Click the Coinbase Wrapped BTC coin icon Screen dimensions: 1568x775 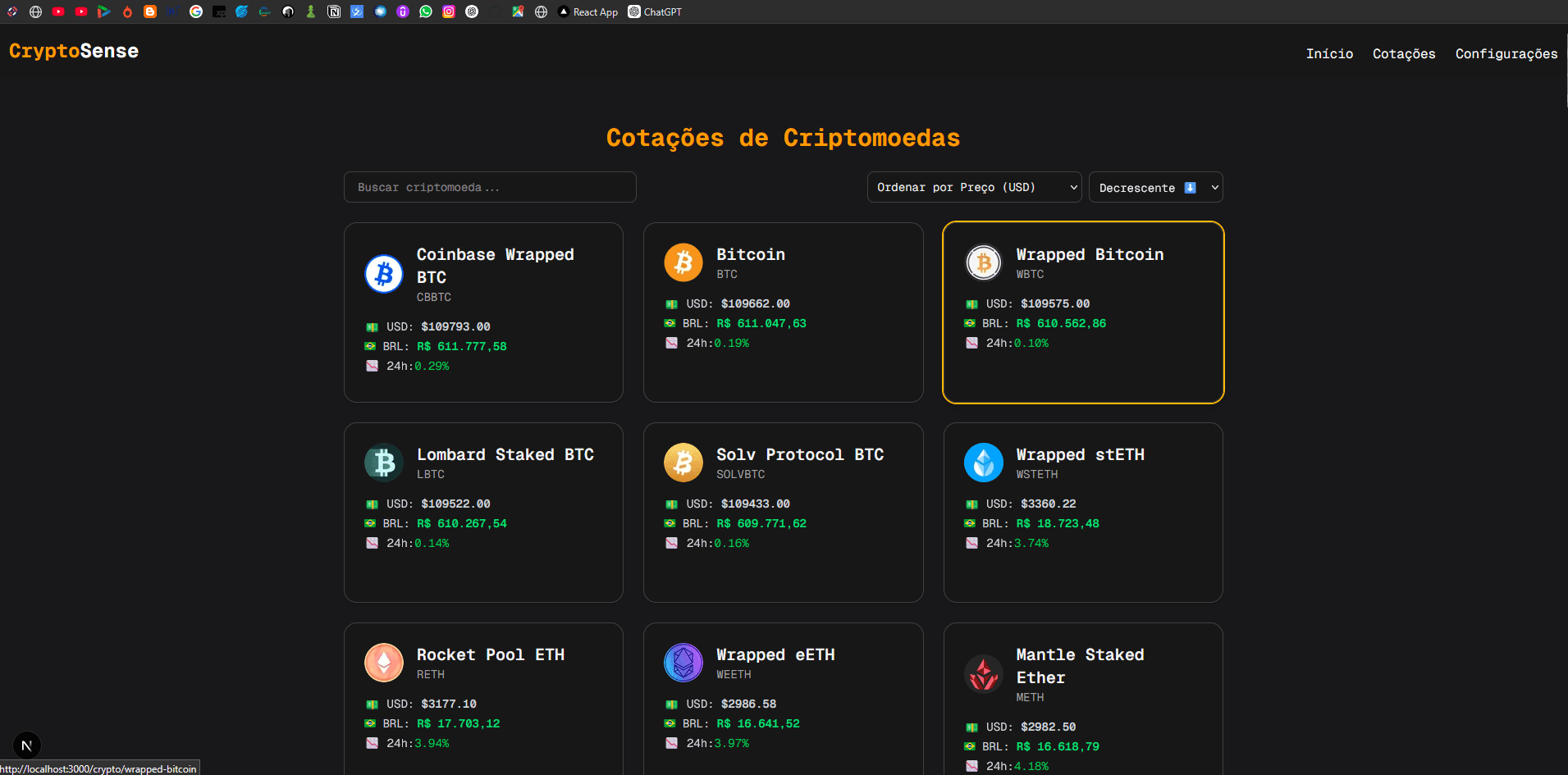click(x=383, y=274)
